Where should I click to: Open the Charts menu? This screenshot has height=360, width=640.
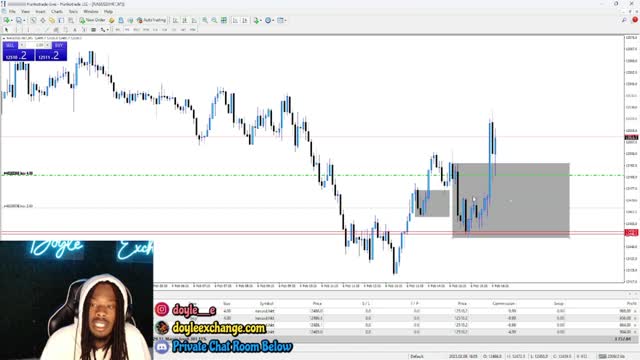pyautogui.click(x=57, y=11)
